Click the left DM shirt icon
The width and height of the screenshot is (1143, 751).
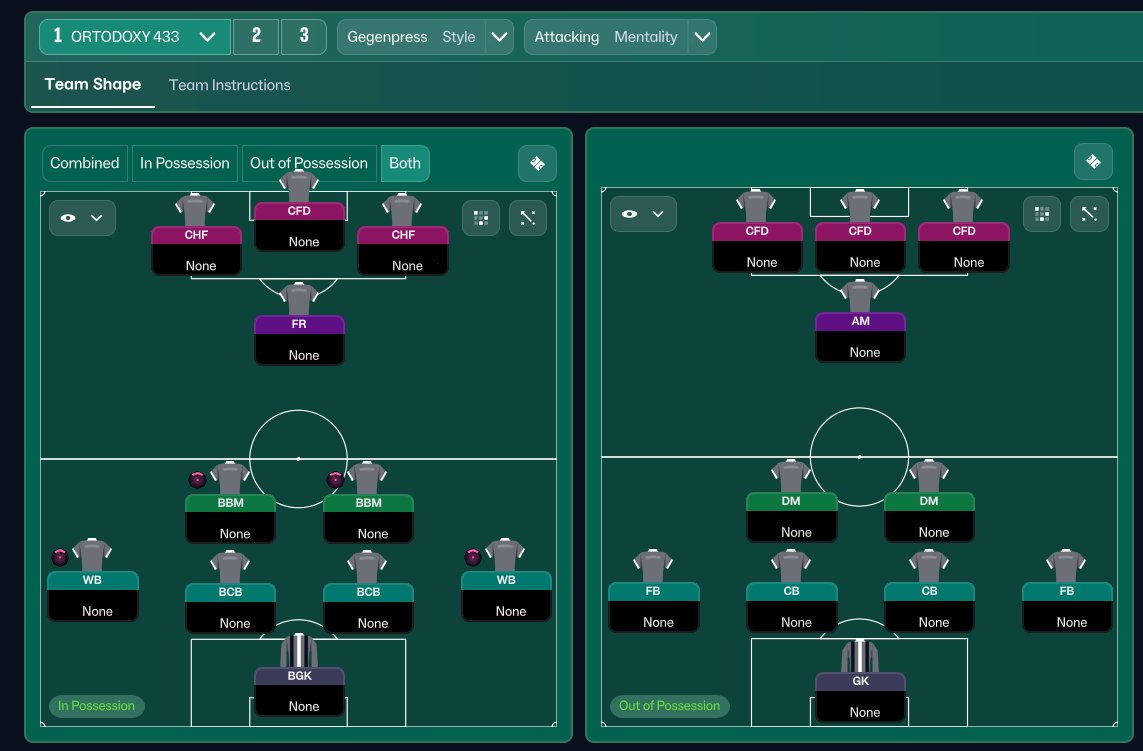[791, 476]
